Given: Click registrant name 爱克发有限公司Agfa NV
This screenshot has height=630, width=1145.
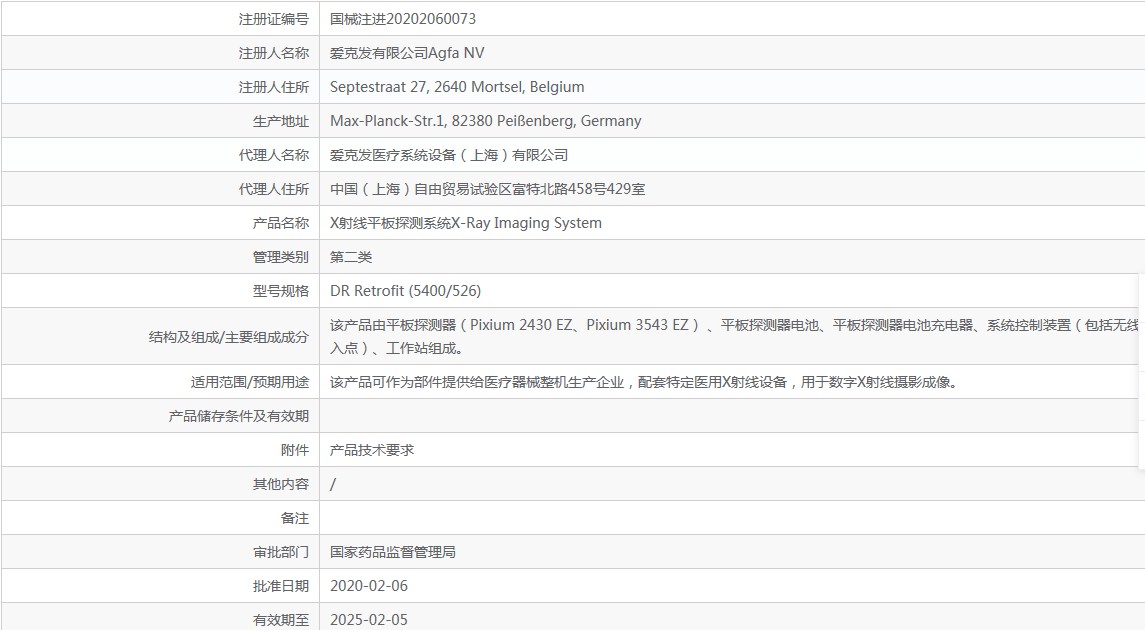Looking at the screenshot, I should point(407,53).
